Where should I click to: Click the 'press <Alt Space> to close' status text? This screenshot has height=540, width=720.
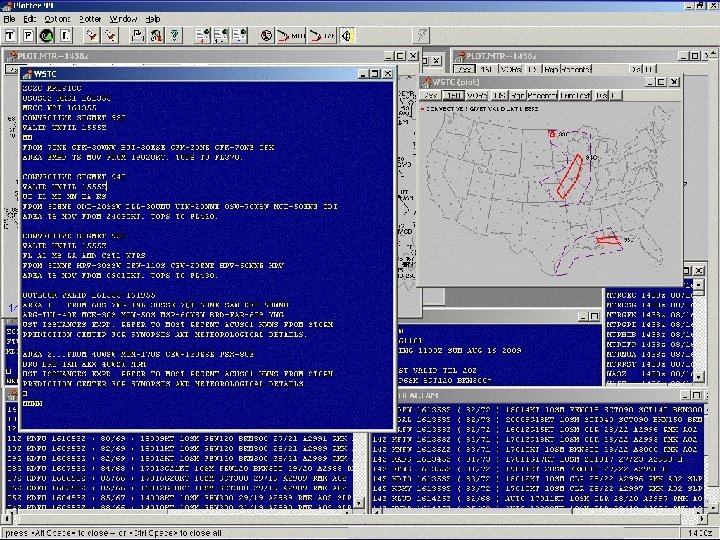[57, 533]
